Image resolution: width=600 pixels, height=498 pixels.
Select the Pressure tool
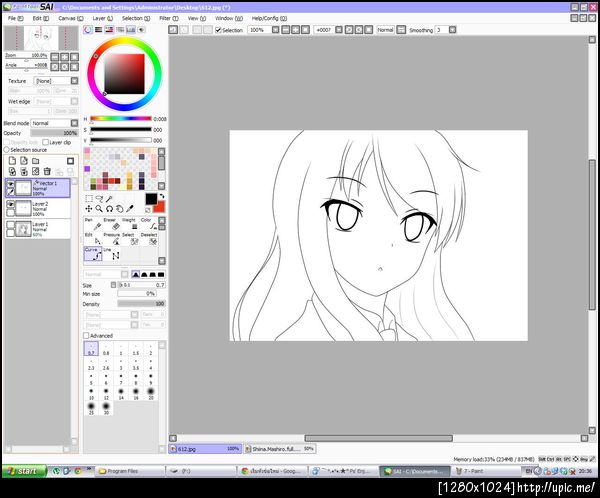[x=112, y=239]
